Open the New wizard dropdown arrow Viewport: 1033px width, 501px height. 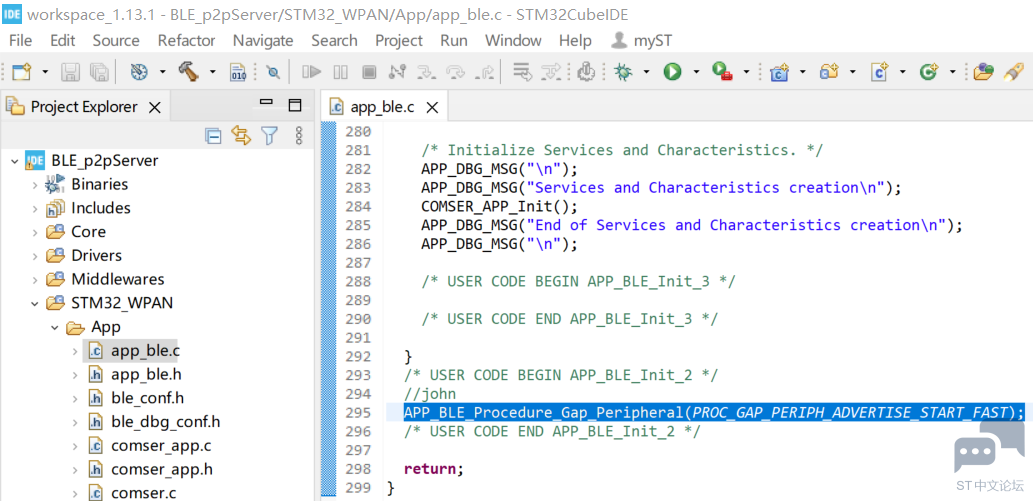tap(45, 72)
